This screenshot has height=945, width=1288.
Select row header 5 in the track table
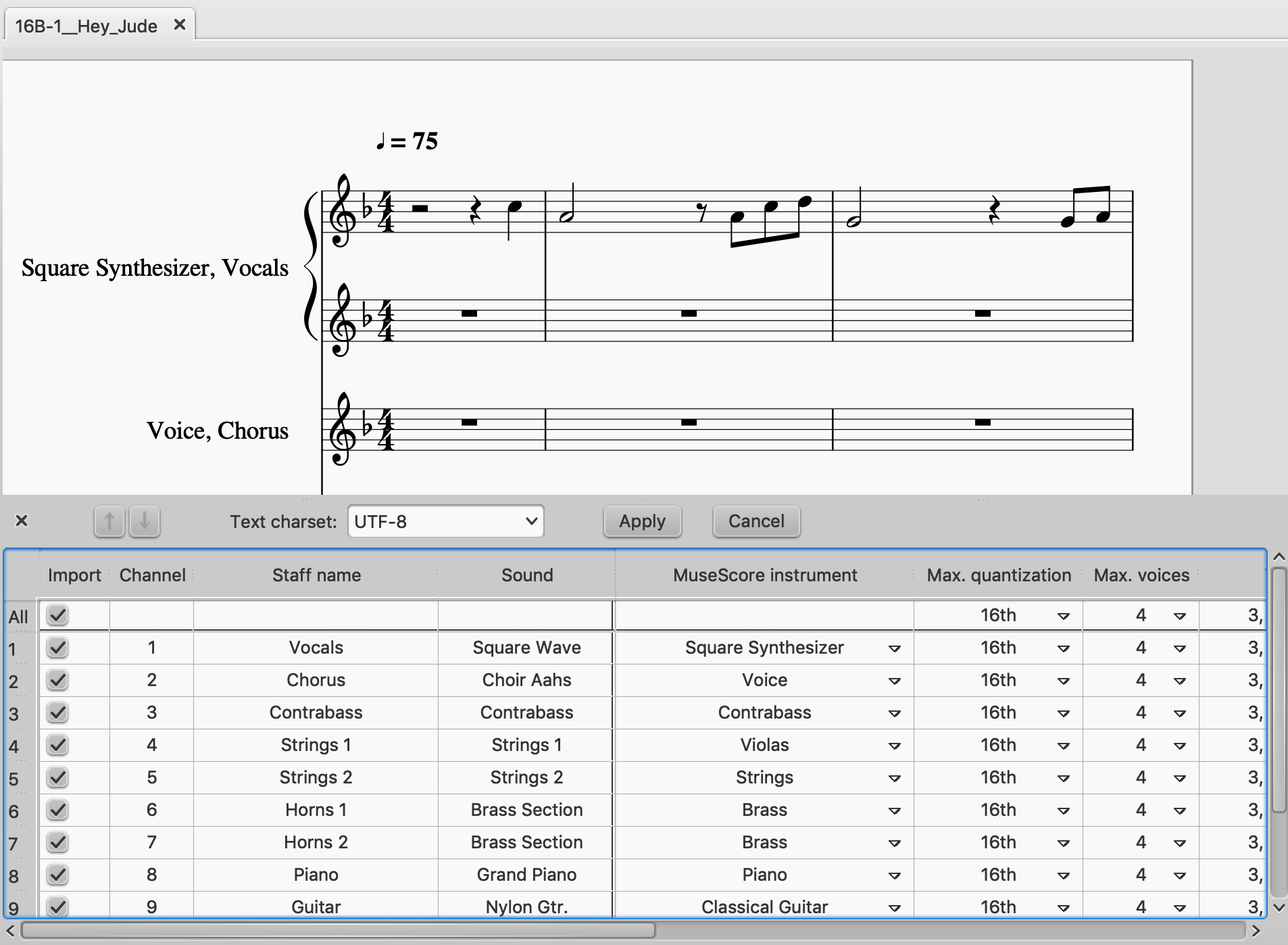[x=22, y=777]
